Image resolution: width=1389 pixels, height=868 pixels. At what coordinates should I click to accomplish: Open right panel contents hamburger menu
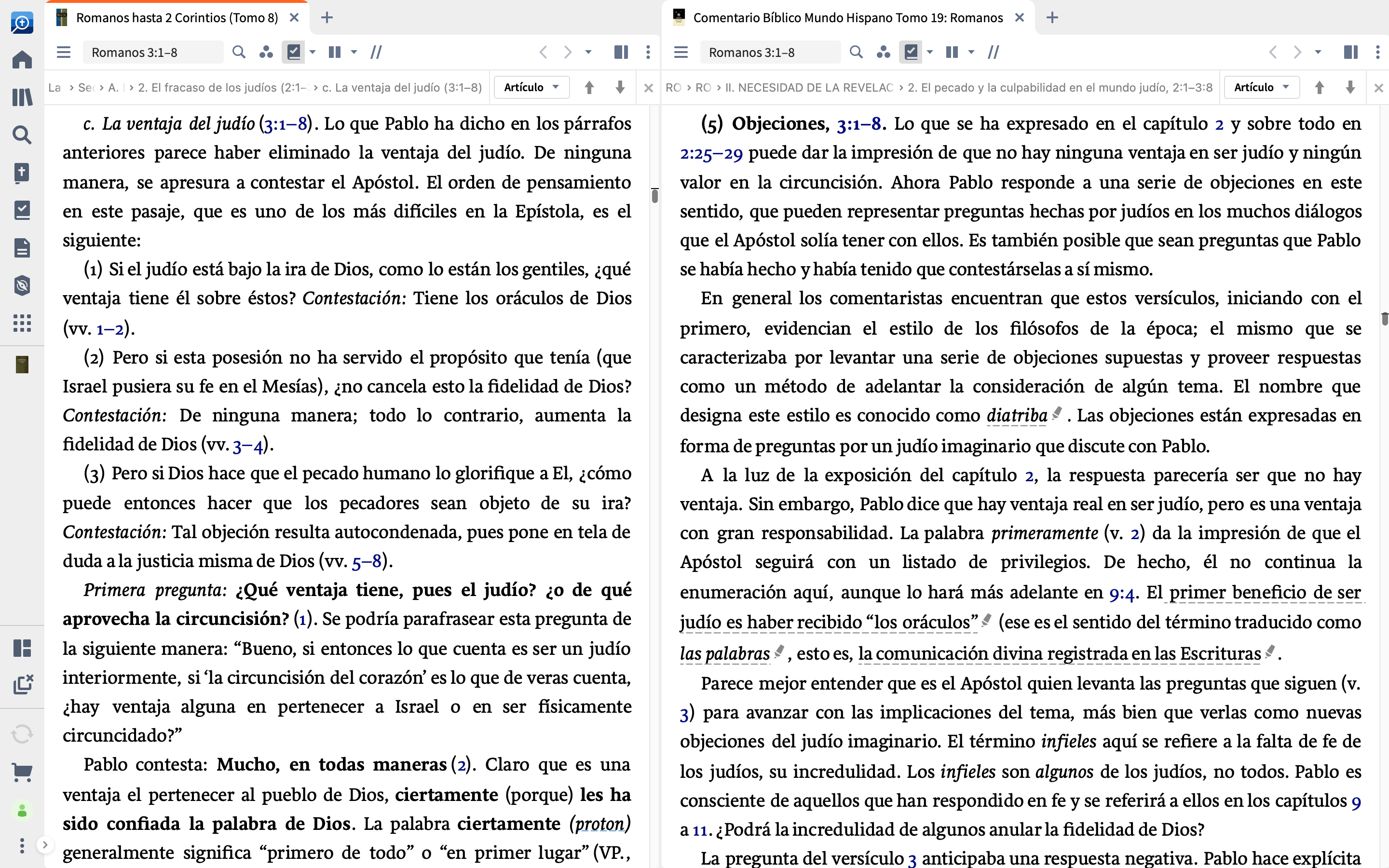(x=681, y=52)
